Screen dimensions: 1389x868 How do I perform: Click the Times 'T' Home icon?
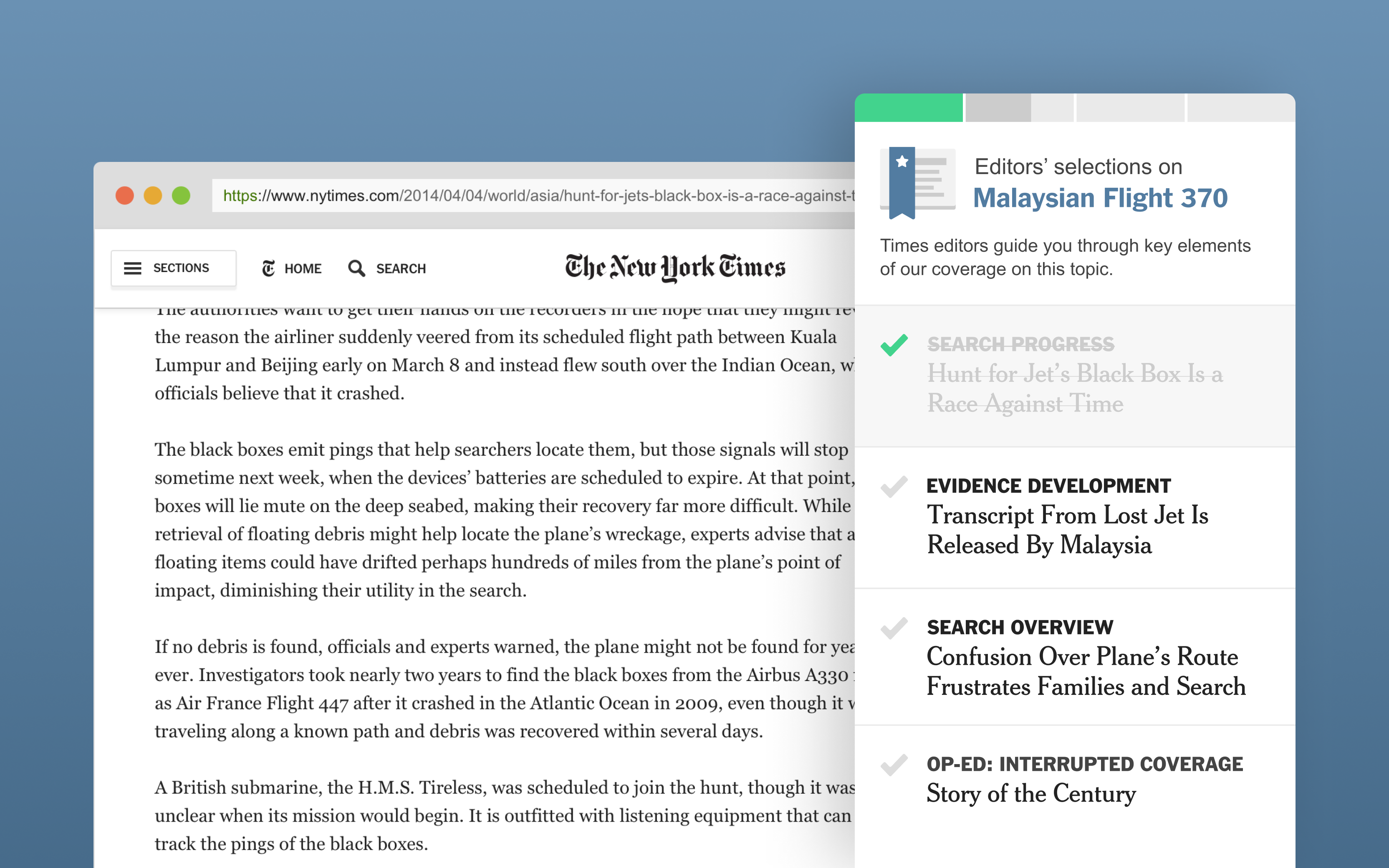coord(269,268)
